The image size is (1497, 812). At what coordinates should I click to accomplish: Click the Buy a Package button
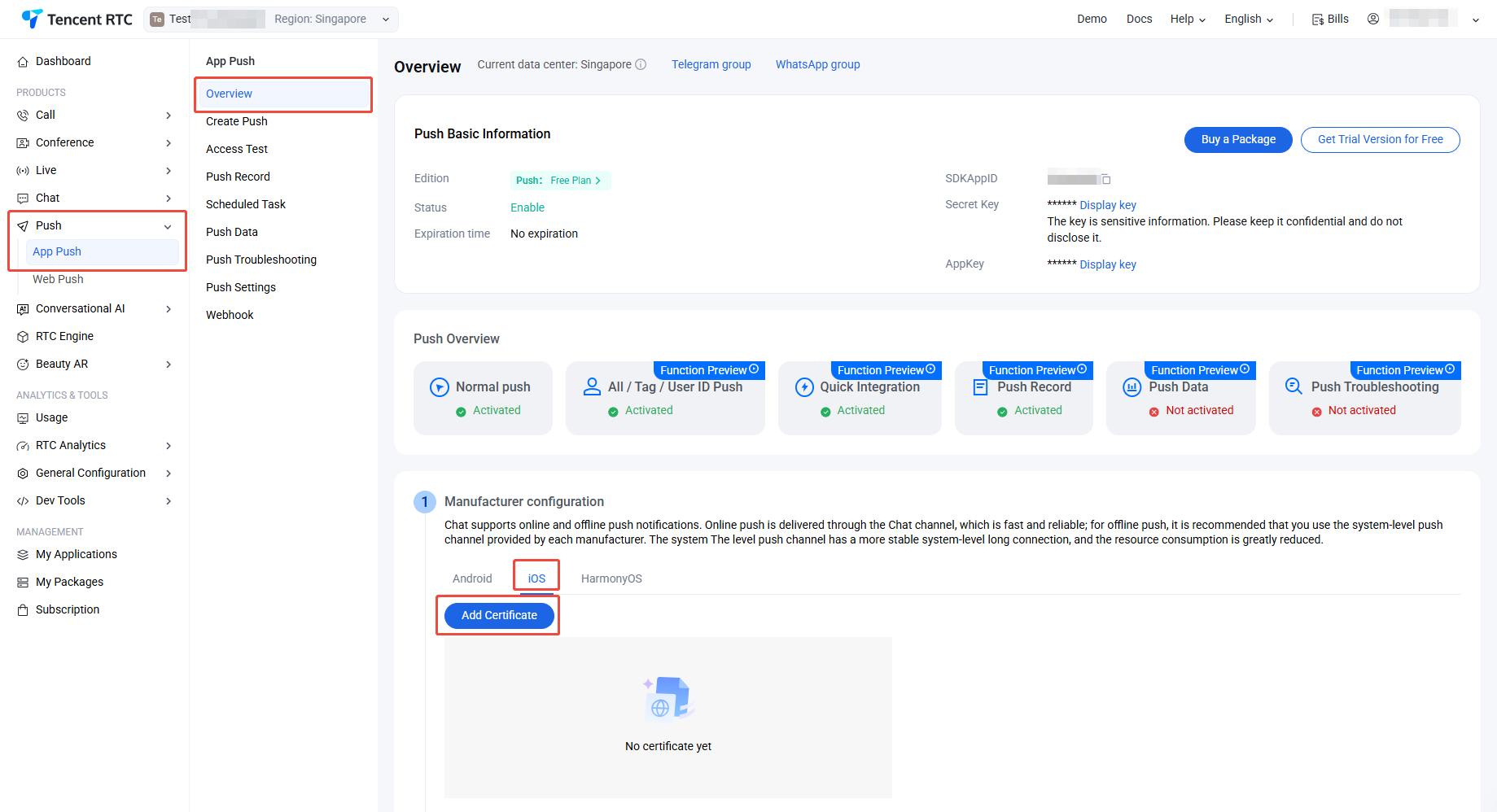click(x=1238, y=140)
